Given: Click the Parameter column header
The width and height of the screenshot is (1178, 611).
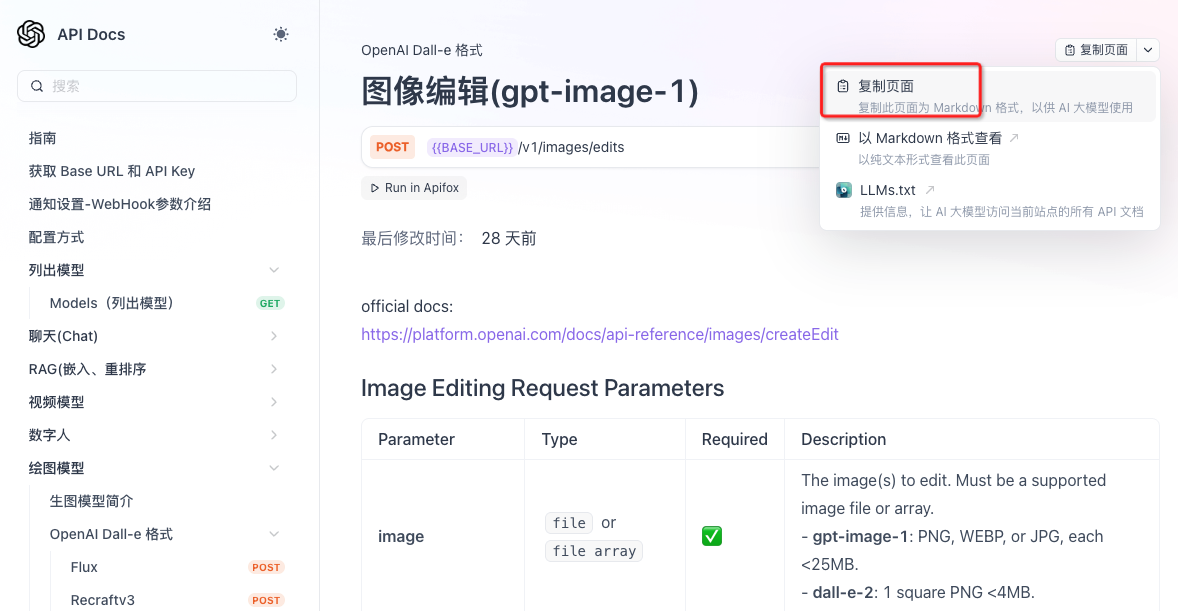Looking at the screenshot, I should point(416,440).
